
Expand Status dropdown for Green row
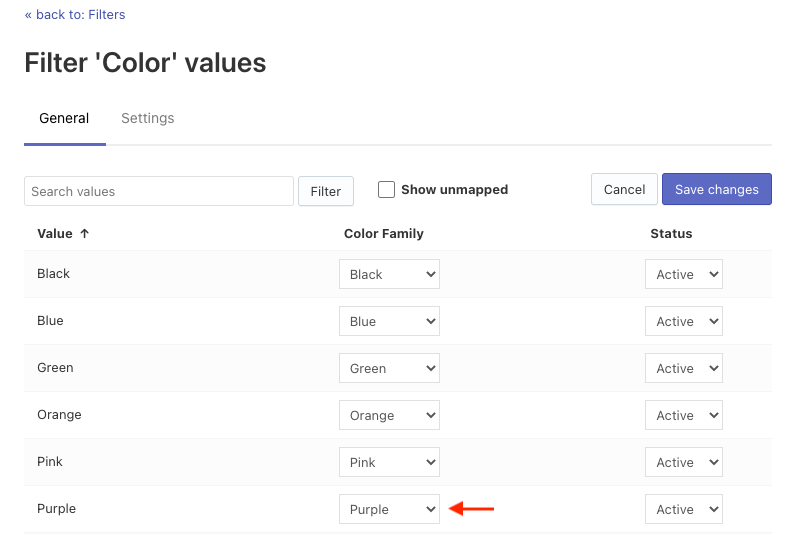click(683, 368)
